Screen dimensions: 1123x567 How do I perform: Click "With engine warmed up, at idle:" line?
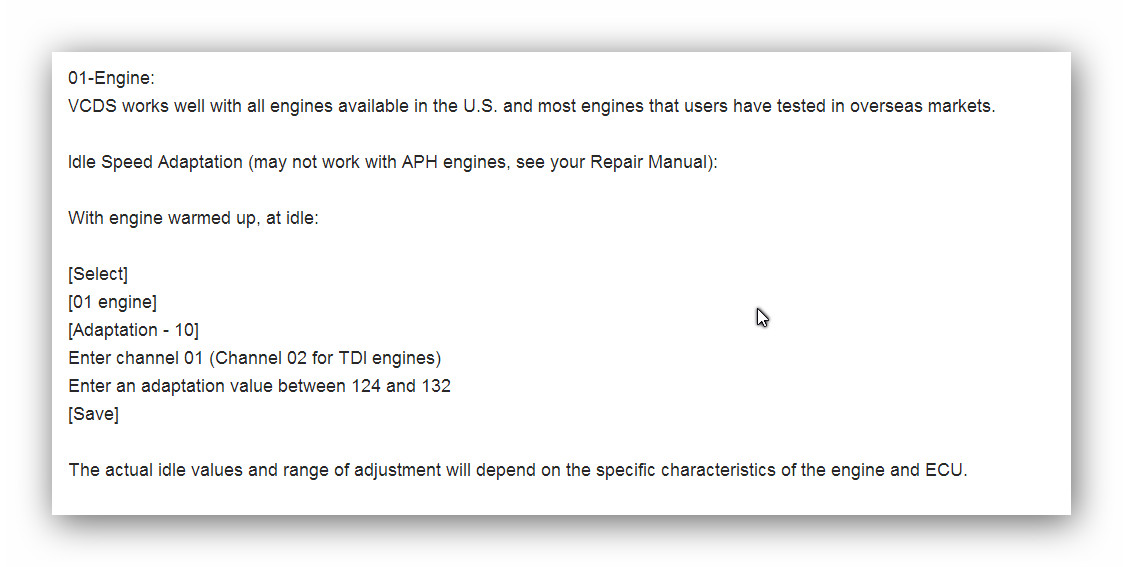point(193,218)
